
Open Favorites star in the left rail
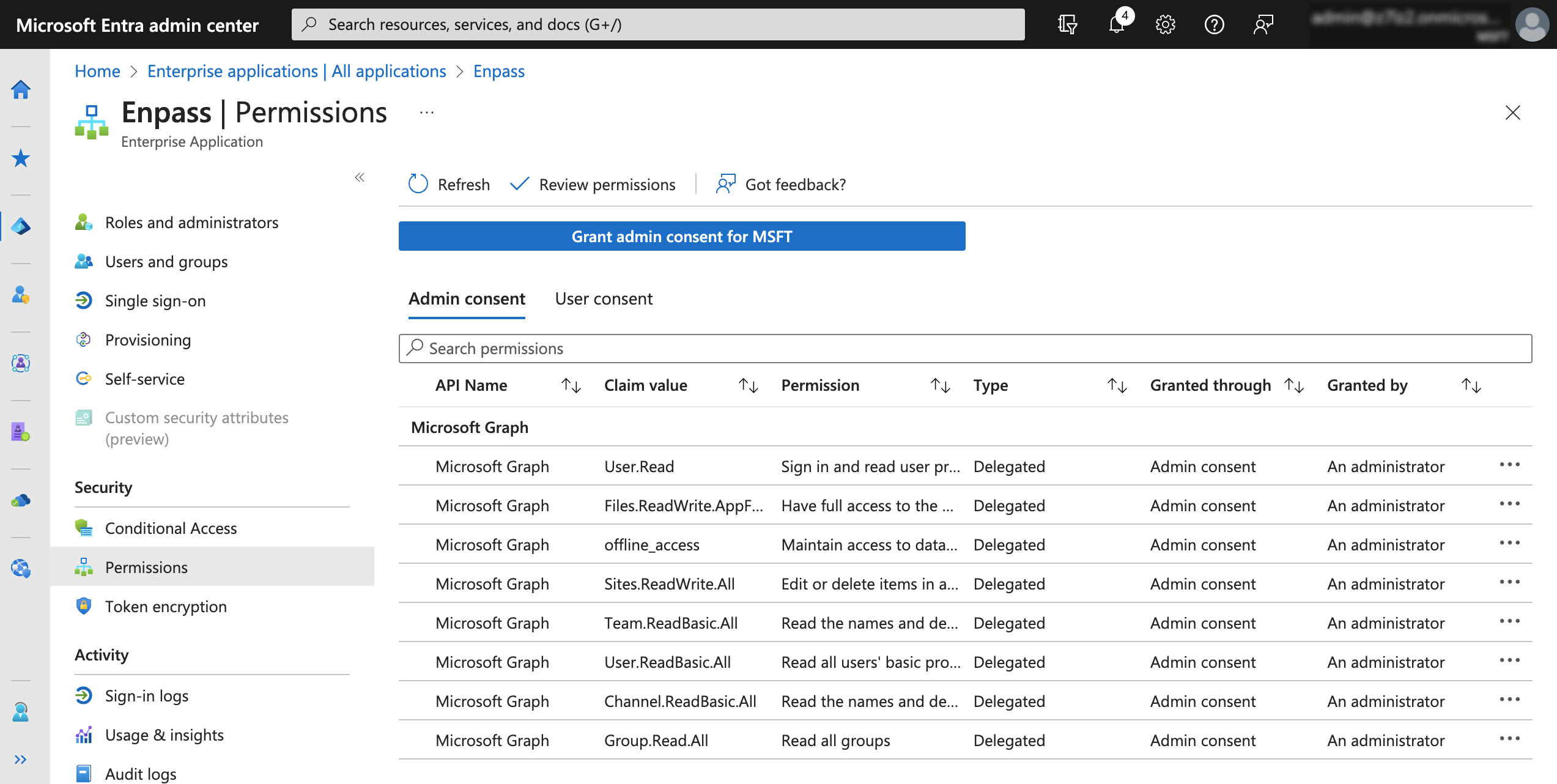pos(21,158)
